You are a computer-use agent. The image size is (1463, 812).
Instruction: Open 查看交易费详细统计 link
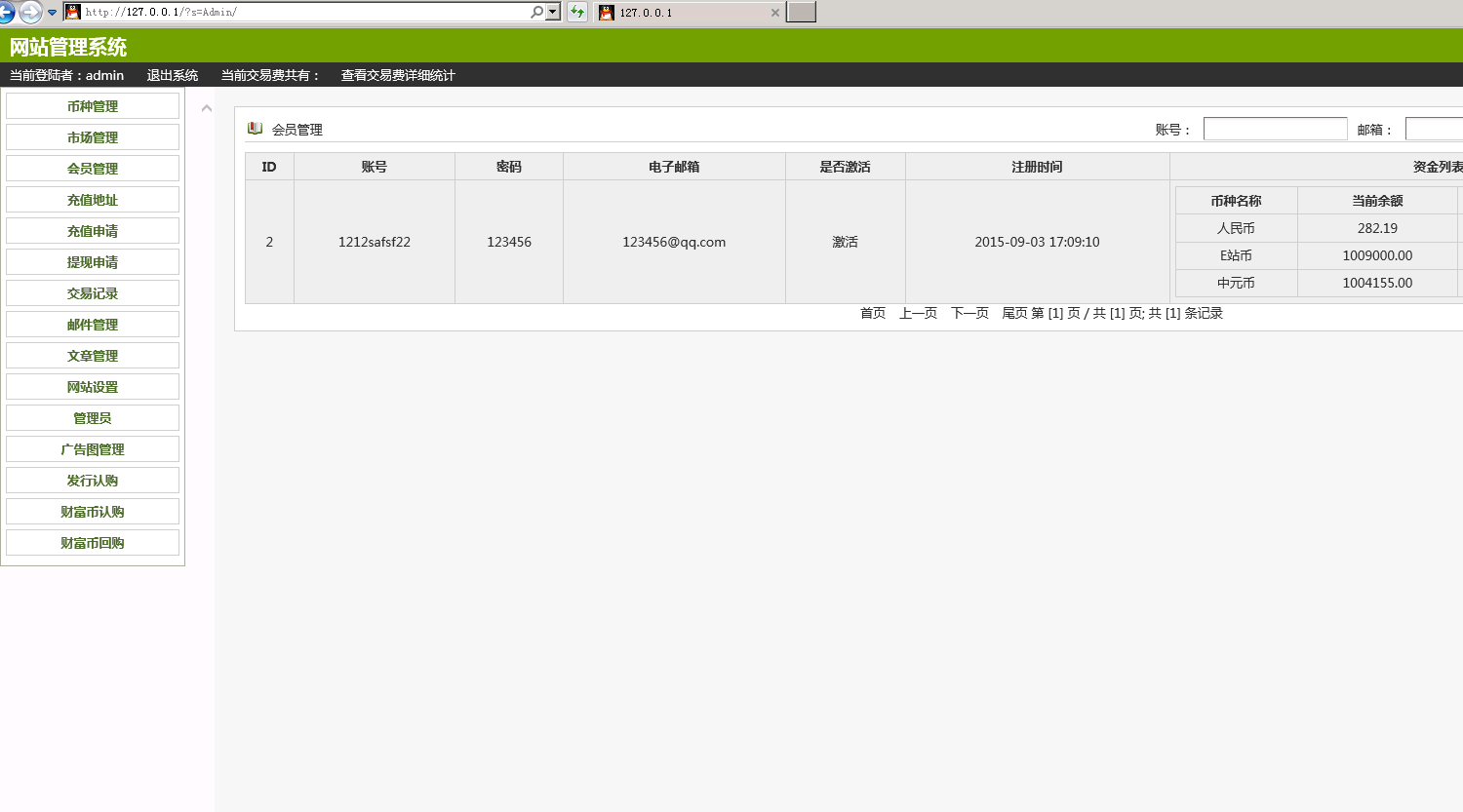point(398,75)
